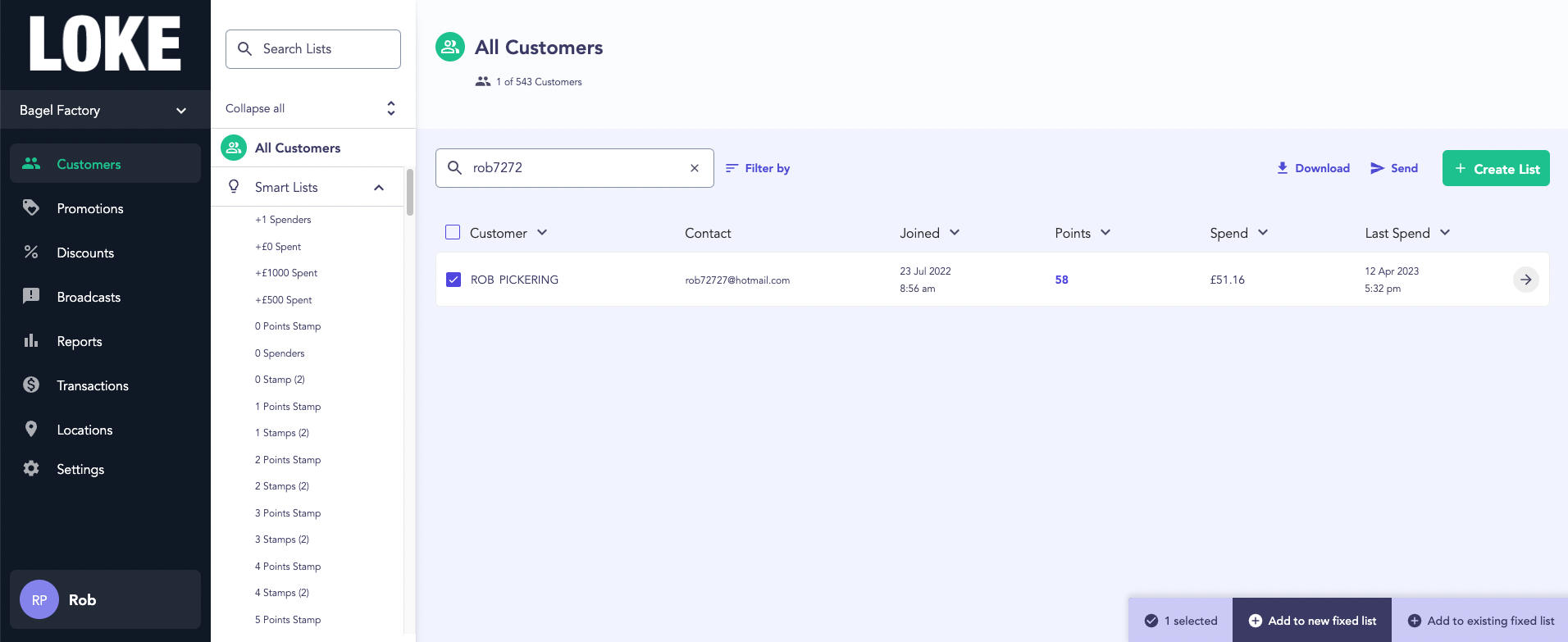
Task: Sort by Last Spend column chevron
Action: point(1445,232)
